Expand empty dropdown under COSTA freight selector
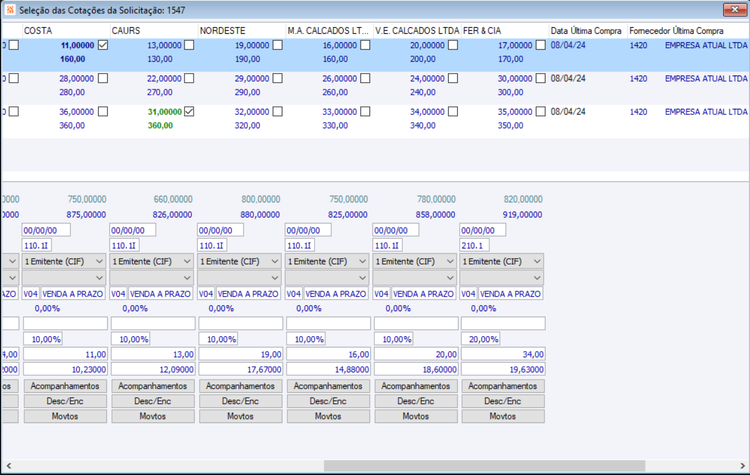The image size is (750, 475). (x=64, y=277)
